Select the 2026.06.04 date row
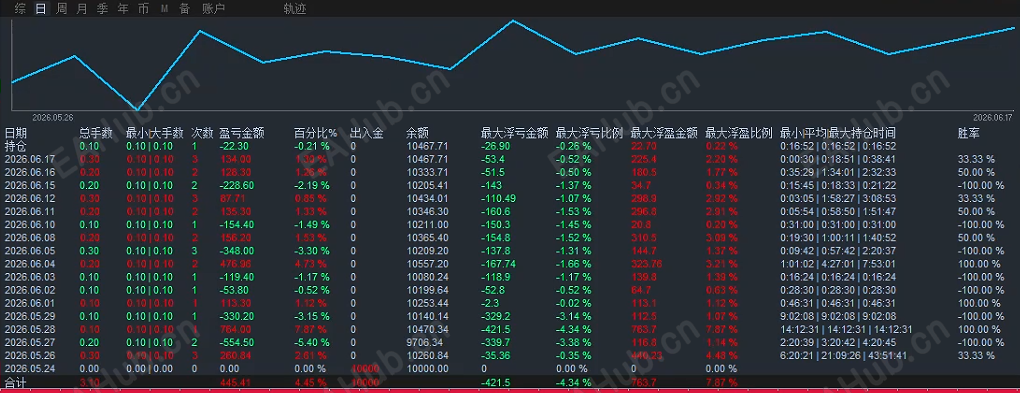Image resolution: width=1020 pixels, height=393 pixels. pos(29,264)
